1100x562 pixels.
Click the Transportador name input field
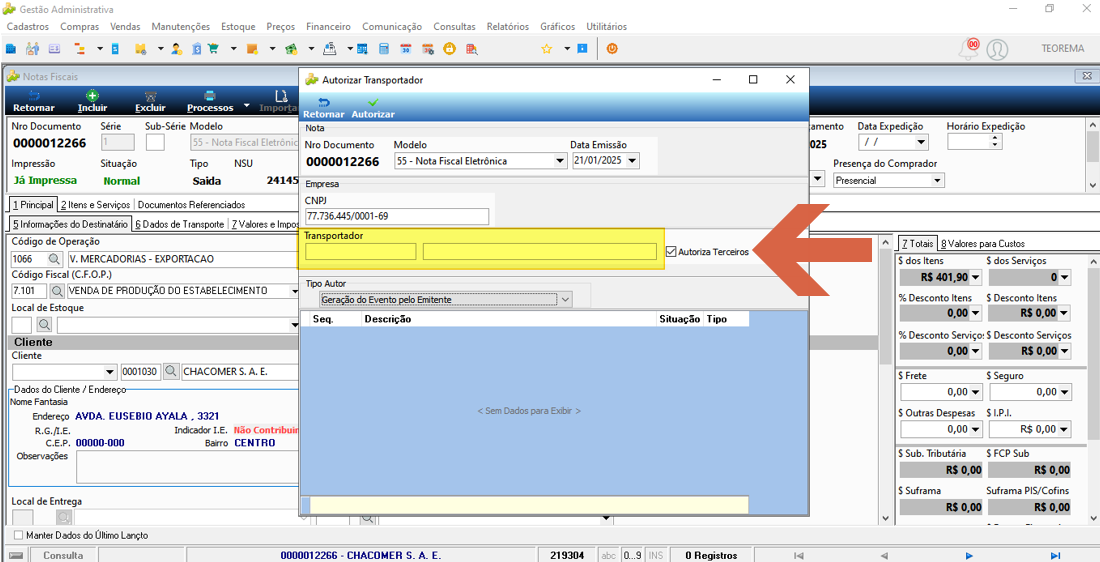click(x=539, y=251)
